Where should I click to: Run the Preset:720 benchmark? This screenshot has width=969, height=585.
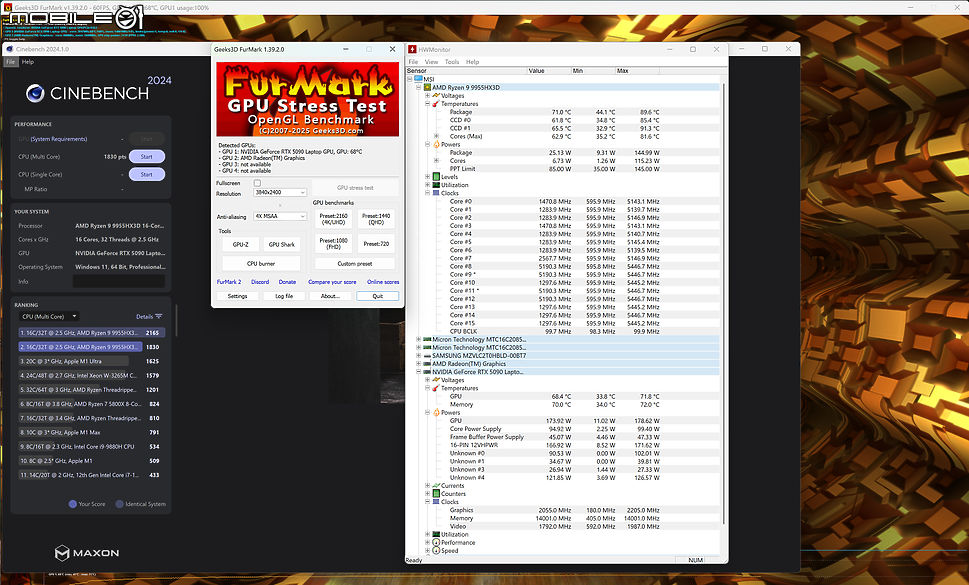pos(376,243)
